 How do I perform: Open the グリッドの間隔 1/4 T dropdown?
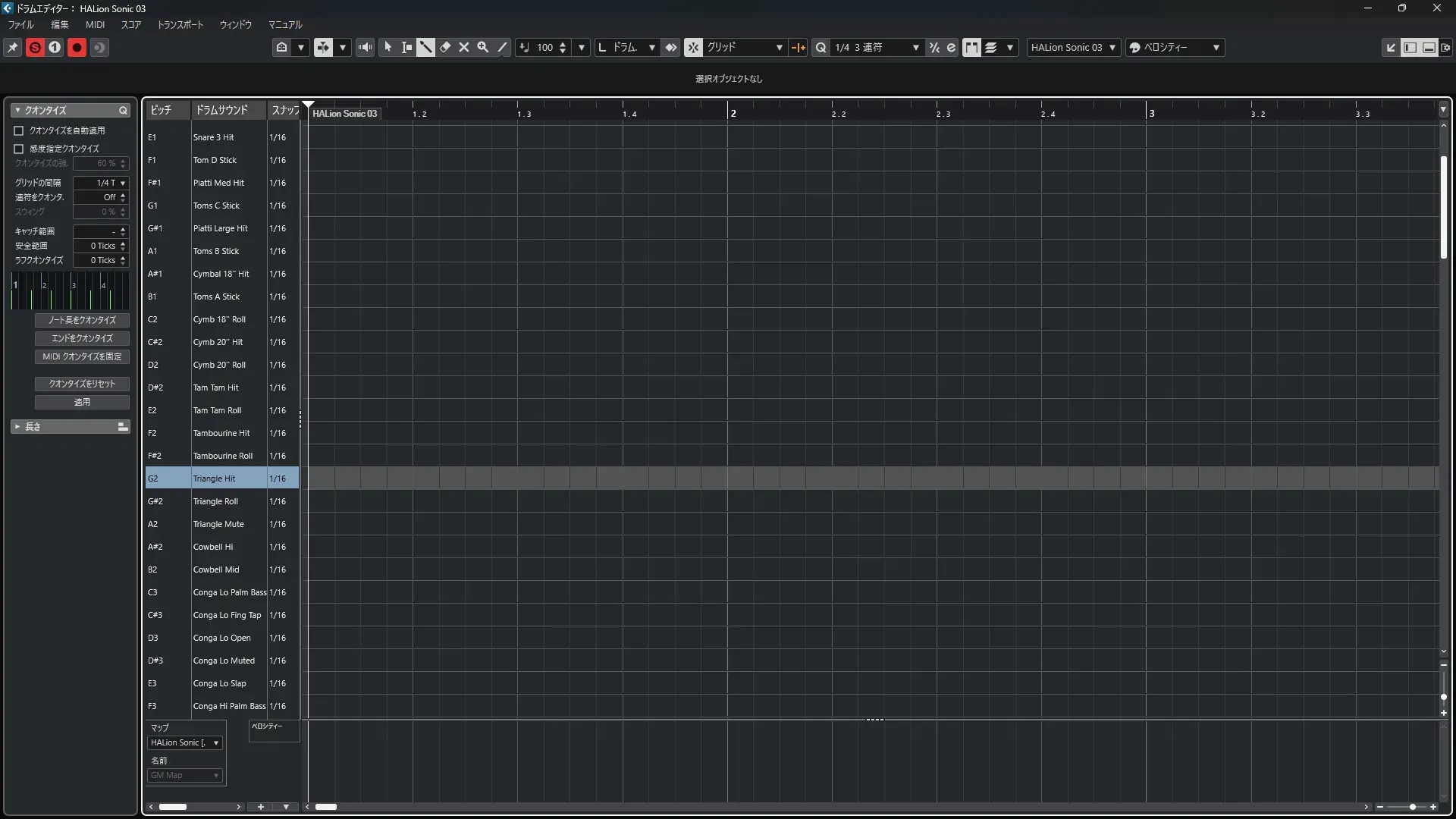click(x=102, y=183)
